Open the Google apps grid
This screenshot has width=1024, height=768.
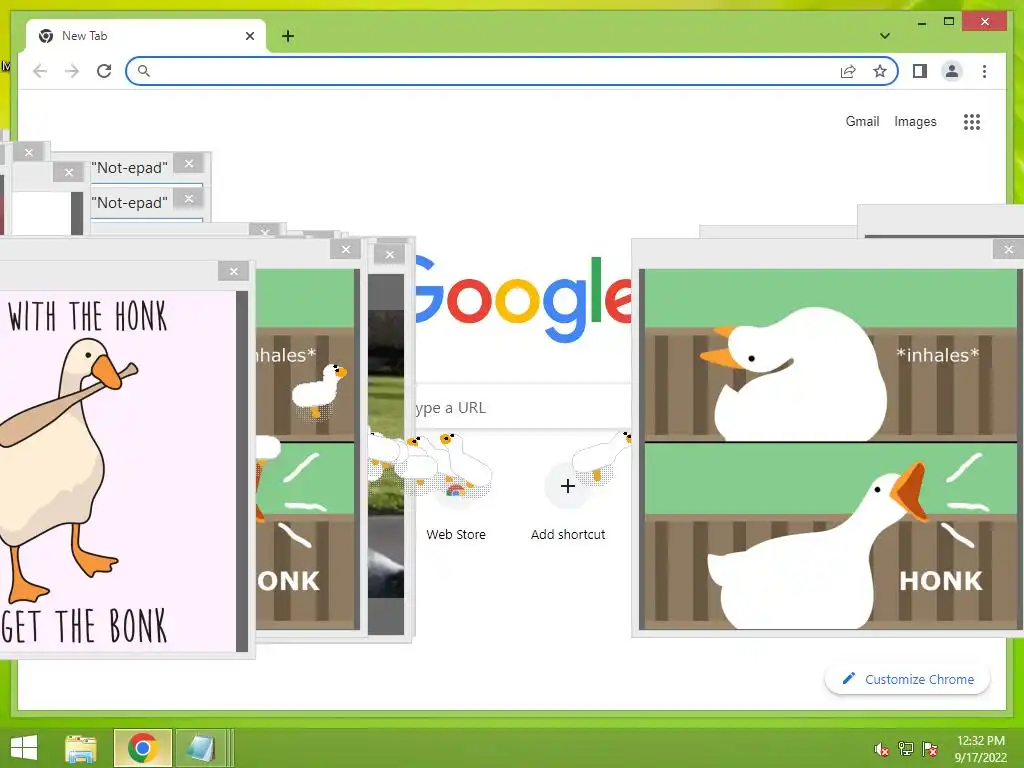[x=972, y=121]
